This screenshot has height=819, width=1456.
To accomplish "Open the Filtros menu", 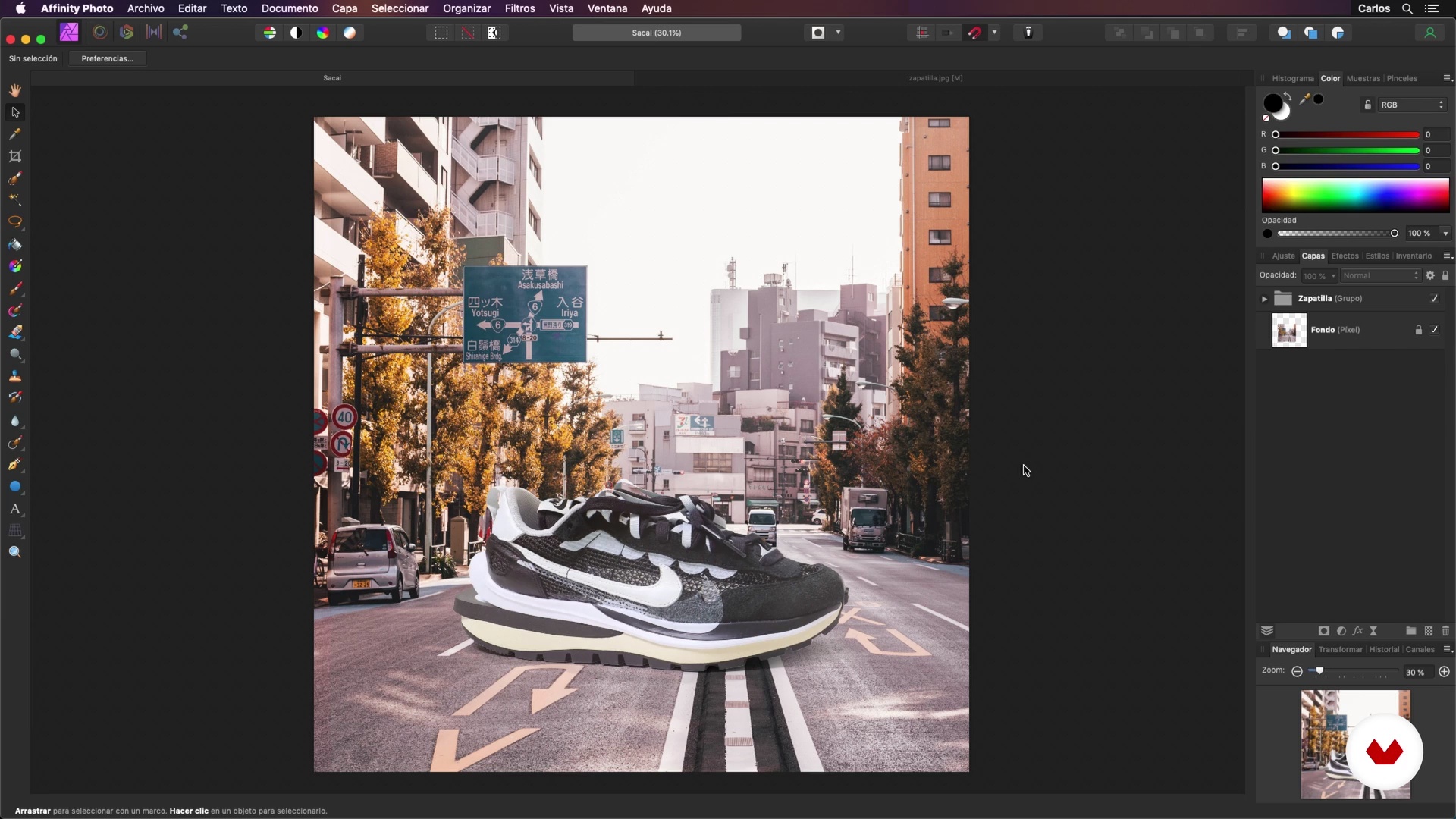I will (x=519, y=8).
